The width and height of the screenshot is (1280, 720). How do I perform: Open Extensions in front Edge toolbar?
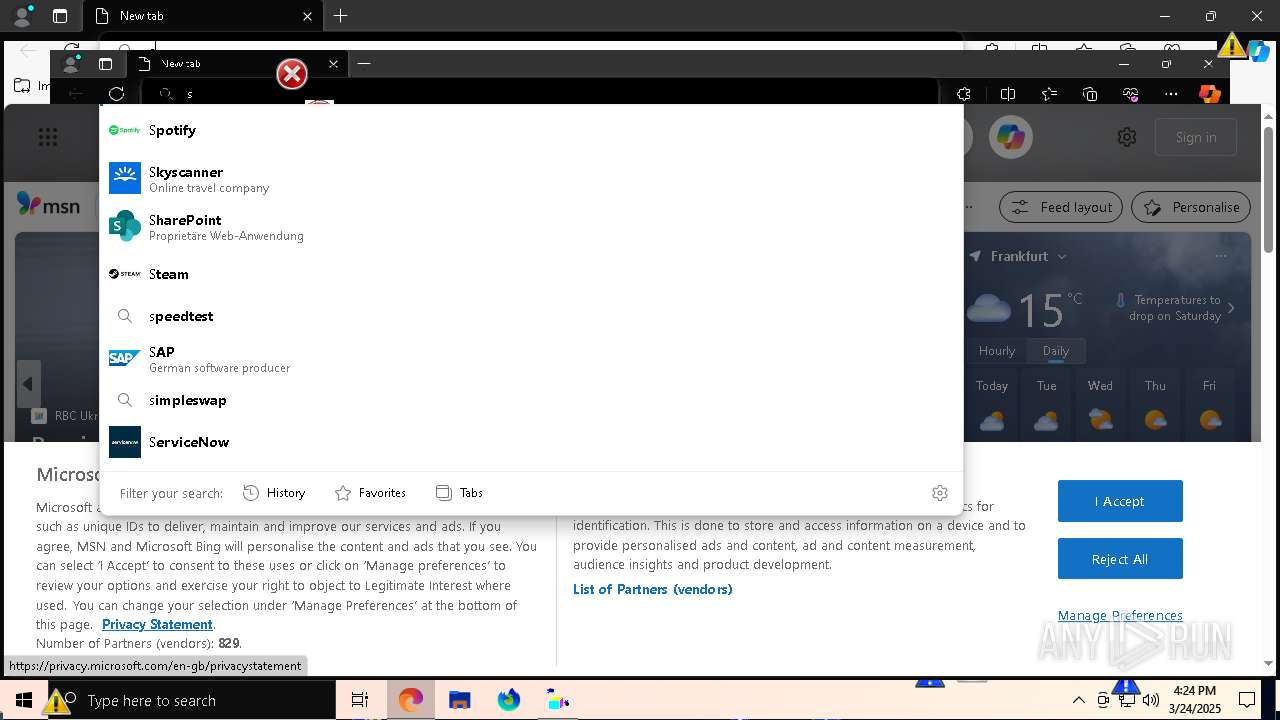coord(964,94)
